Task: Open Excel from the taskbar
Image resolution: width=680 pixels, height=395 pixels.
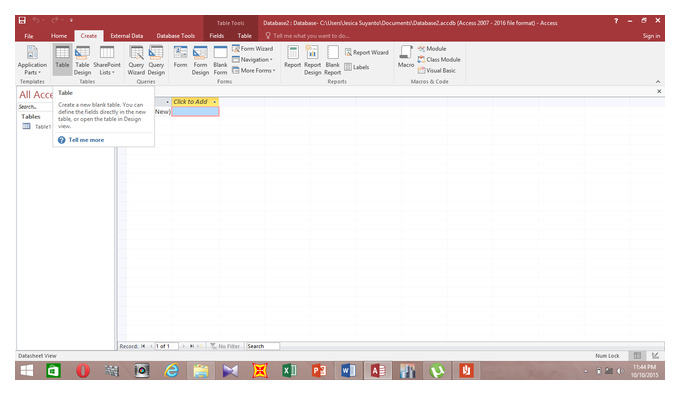Action: (289, 371)
